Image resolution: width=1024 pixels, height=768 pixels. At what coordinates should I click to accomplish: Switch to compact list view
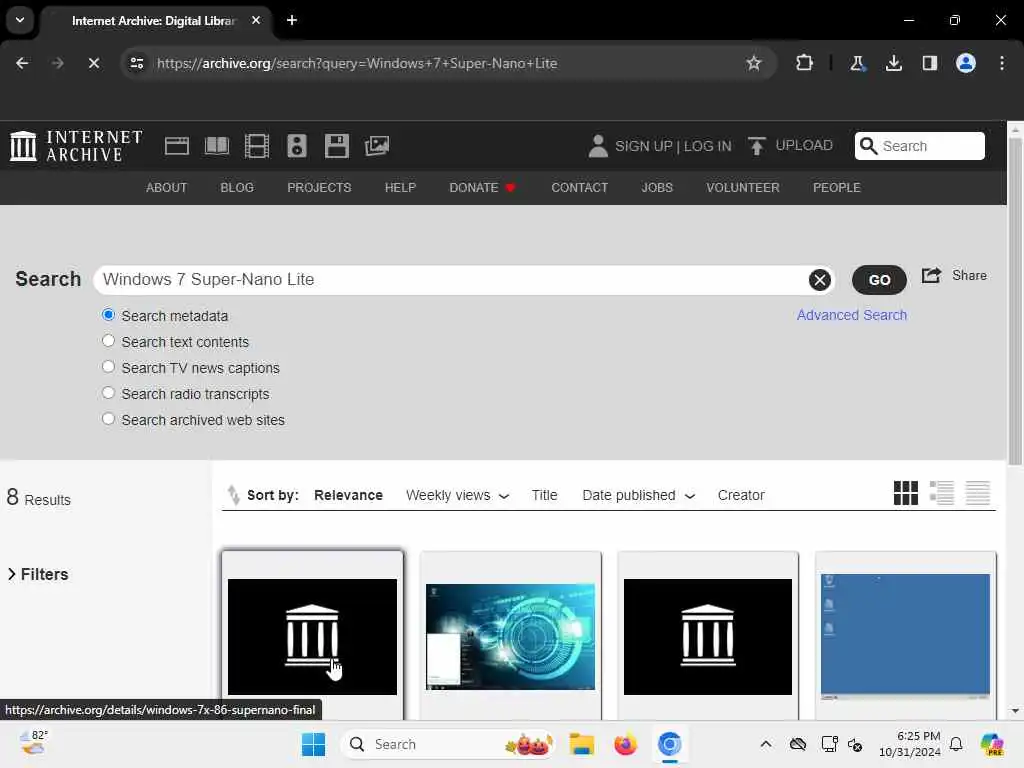coord(978,493)
